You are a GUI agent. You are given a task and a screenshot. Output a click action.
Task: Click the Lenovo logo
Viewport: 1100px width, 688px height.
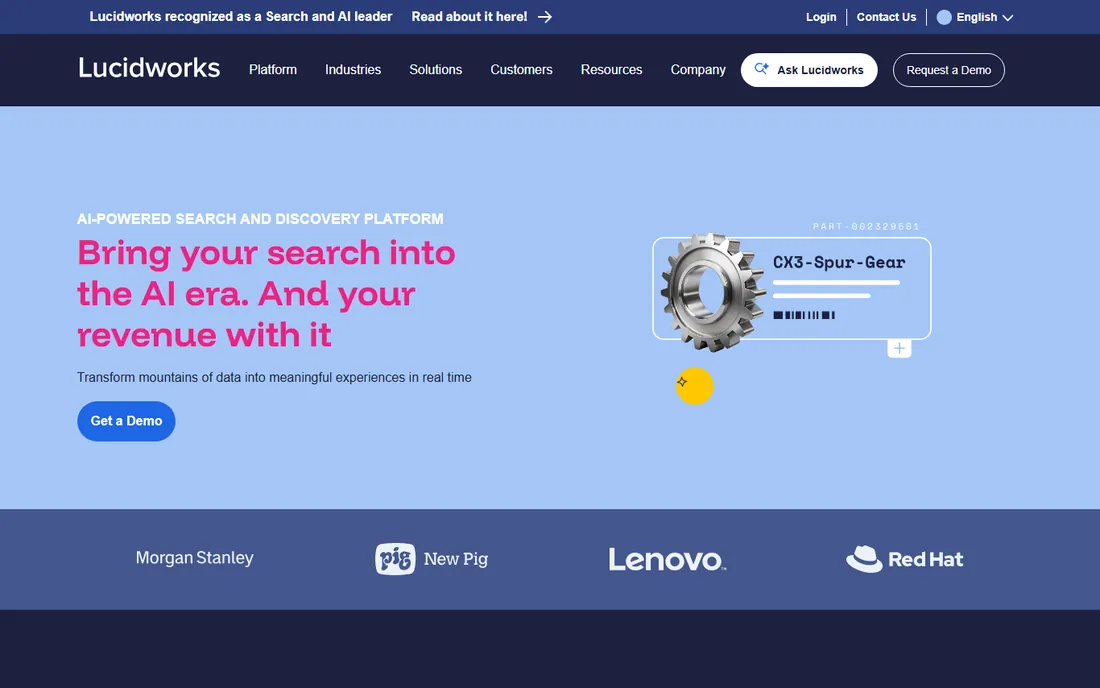667,559
